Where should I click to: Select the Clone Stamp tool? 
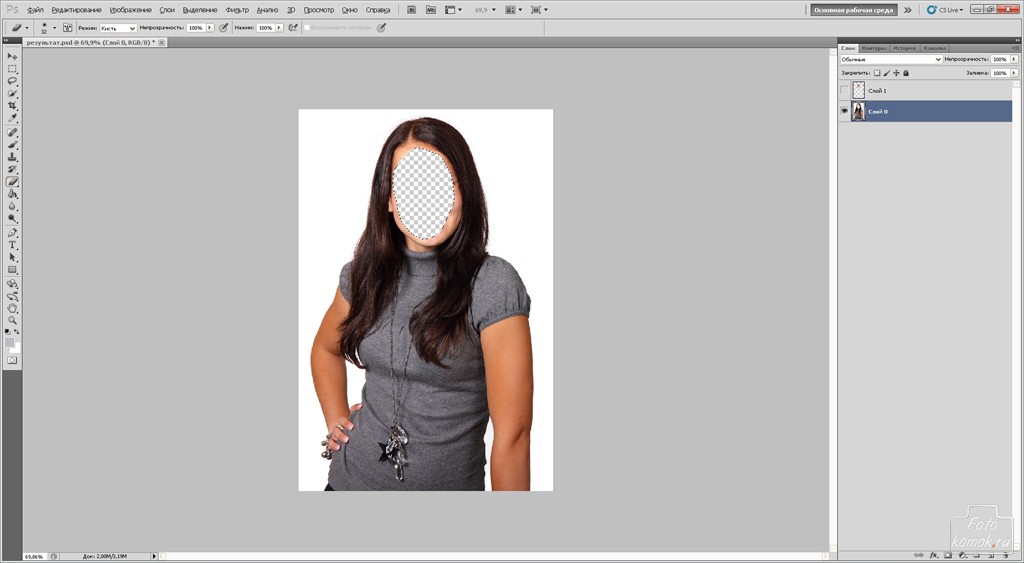(12, 157)
